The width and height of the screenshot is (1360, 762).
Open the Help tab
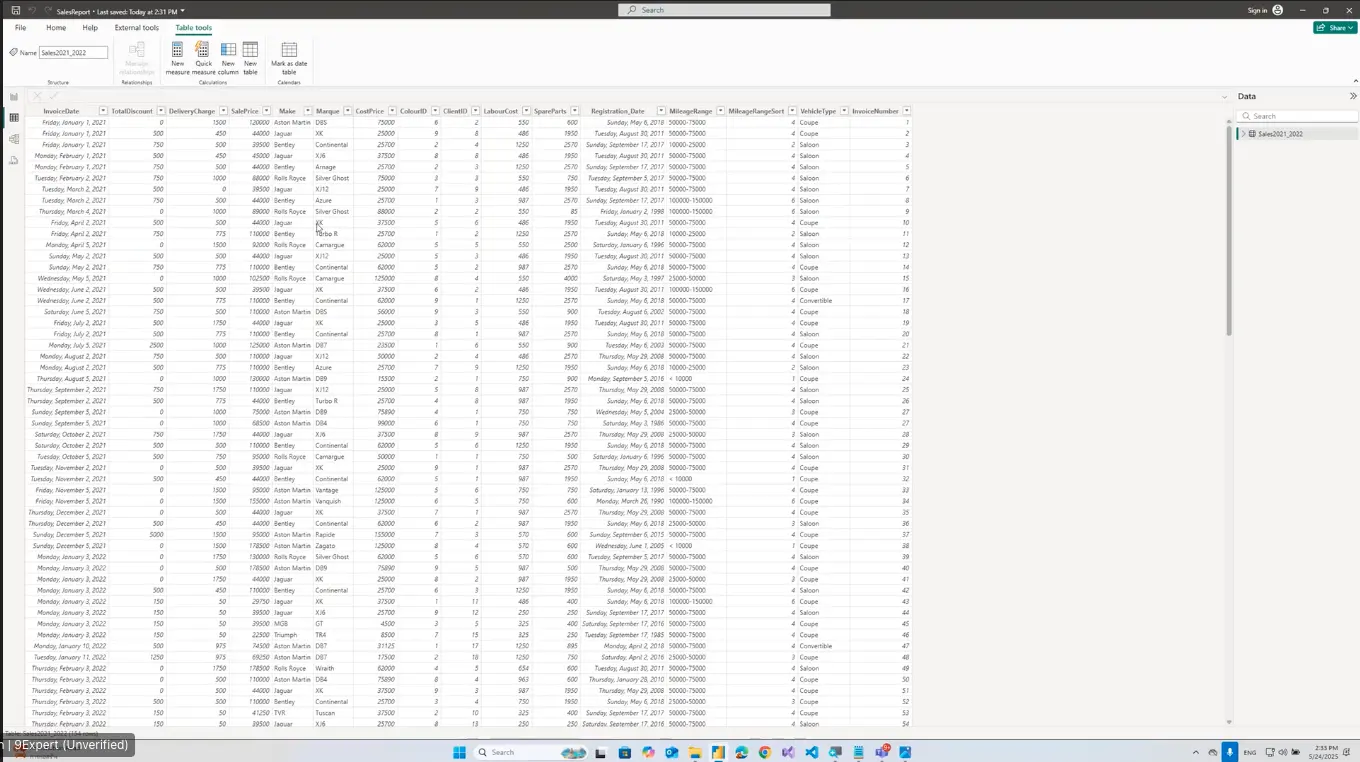point(90,28)
